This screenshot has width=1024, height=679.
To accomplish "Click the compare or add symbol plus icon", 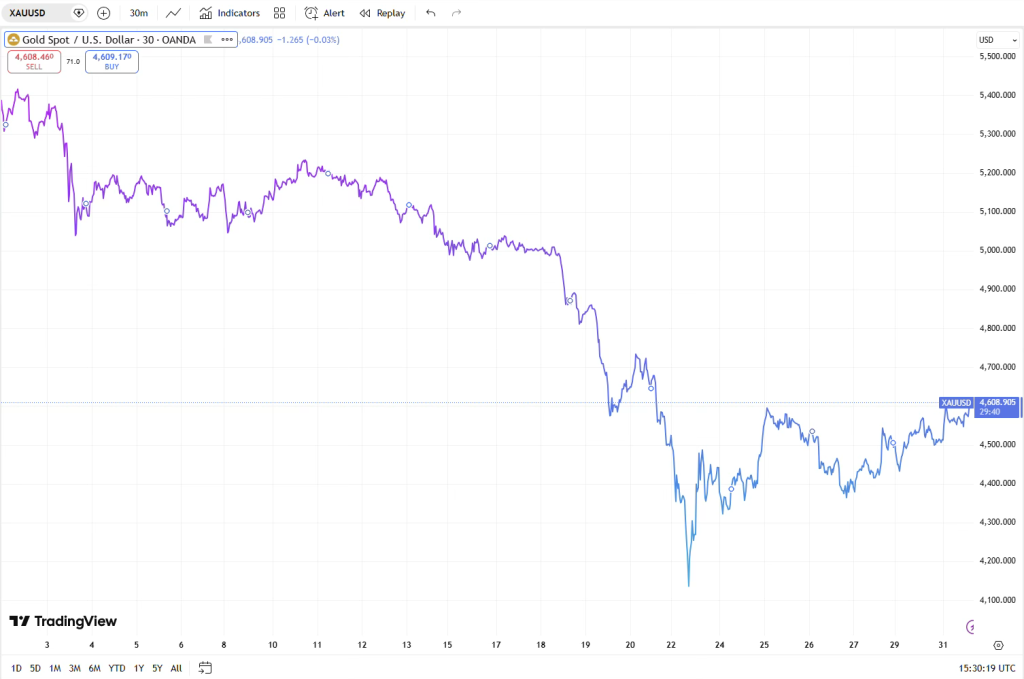I will (104, 13).
